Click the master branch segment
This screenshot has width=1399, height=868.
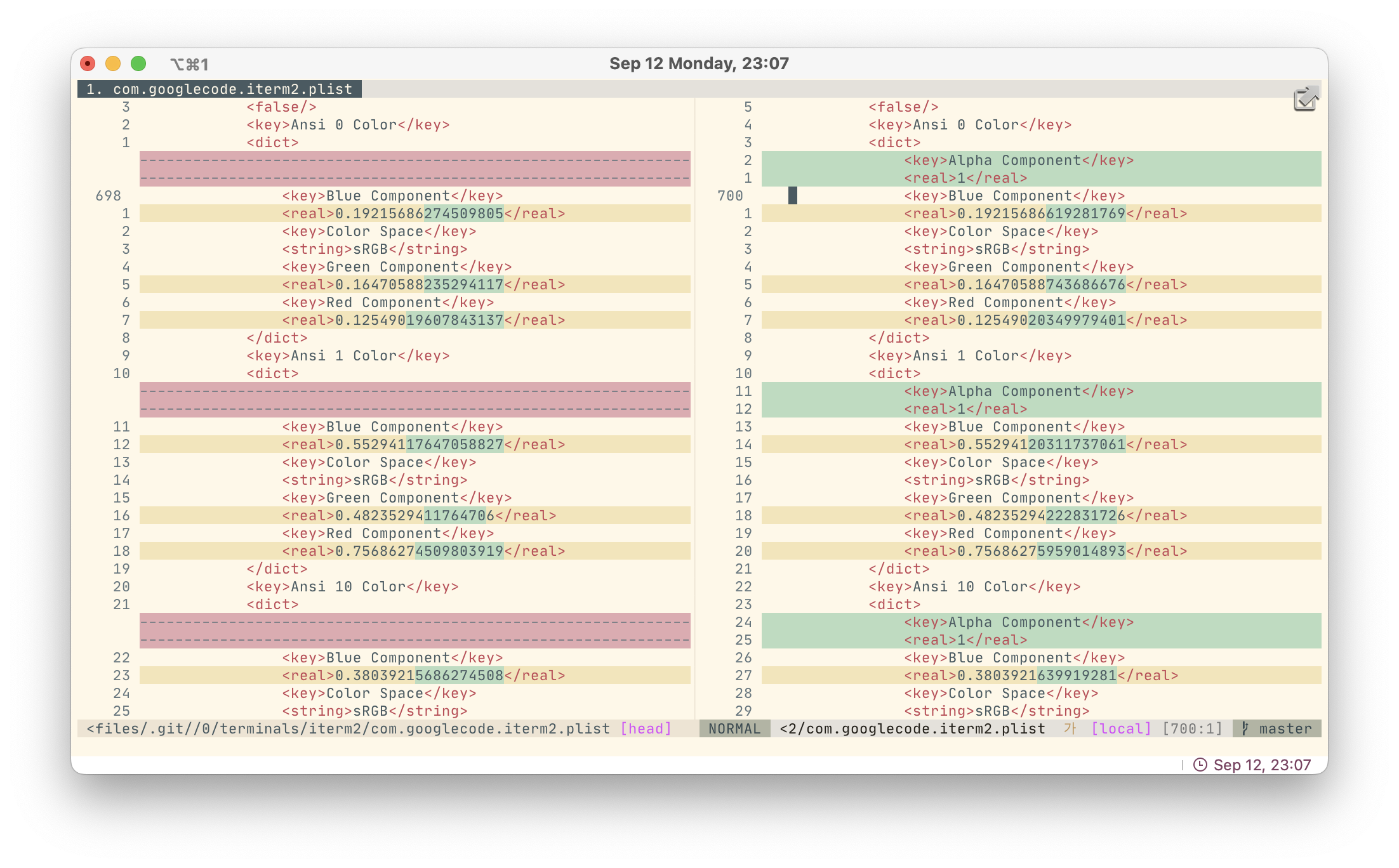pos(1285,728)
